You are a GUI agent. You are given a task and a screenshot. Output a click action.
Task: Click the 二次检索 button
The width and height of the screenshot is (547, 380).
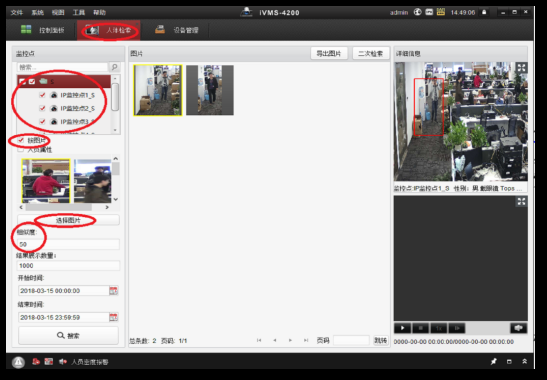(x=370, y=53)
